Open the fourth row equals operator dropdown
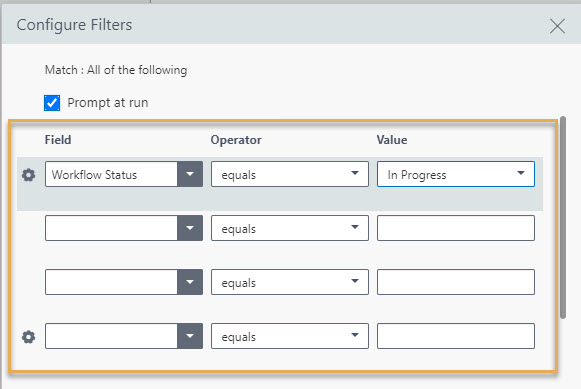This screenshot has height=389, width=581. tap(290, 336)
